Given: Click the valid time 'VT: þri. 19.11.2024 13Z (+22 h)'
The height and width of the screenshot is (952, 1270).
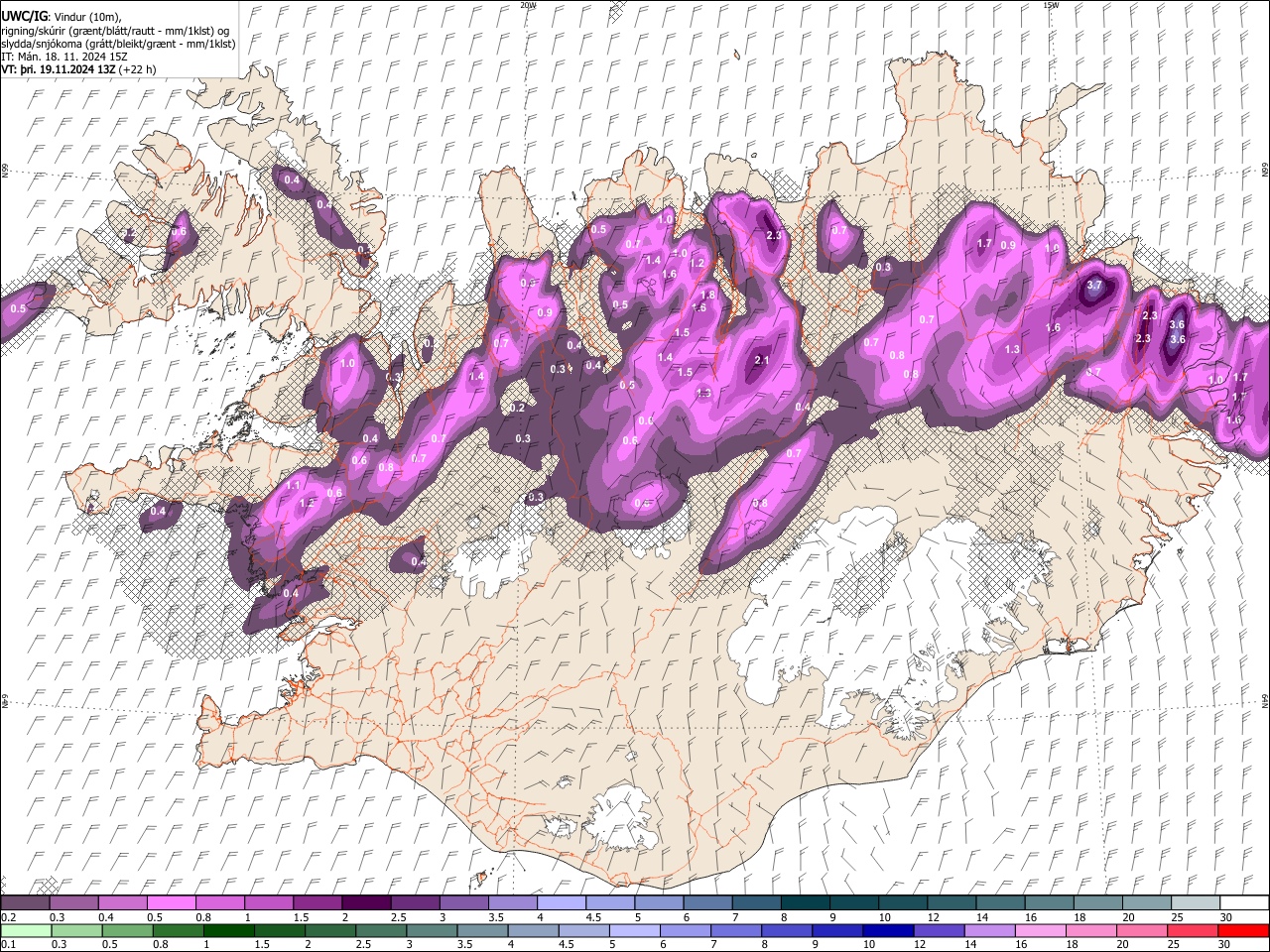Looking at the screenshot, I should 78,69.
